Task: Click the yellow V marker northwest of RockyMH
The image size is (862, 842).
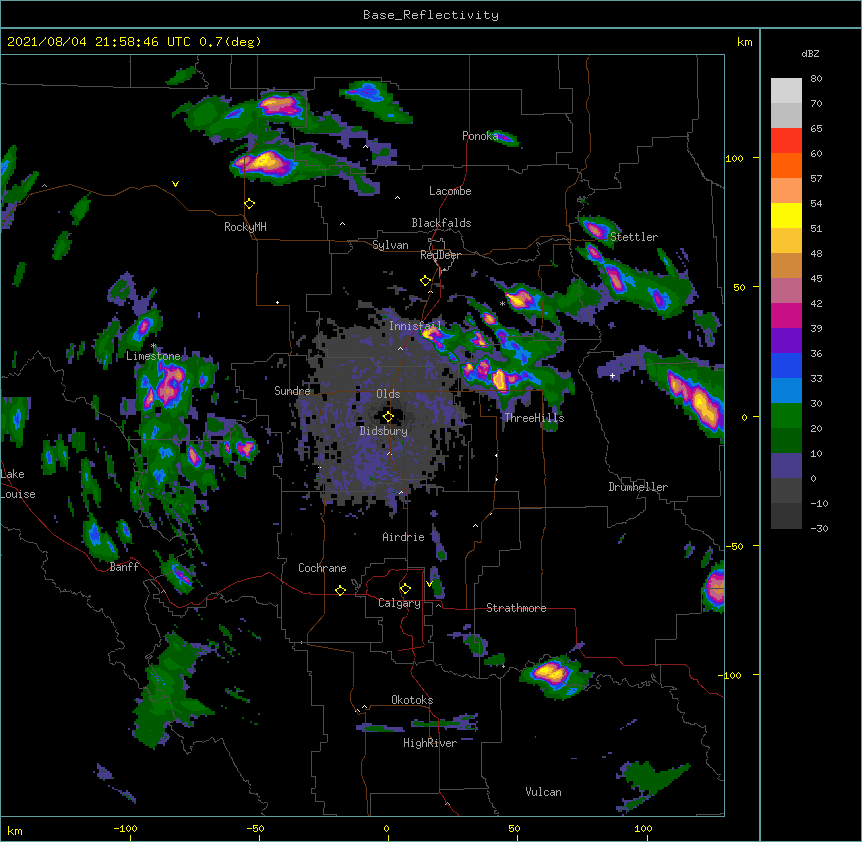Action: (175, 184)
